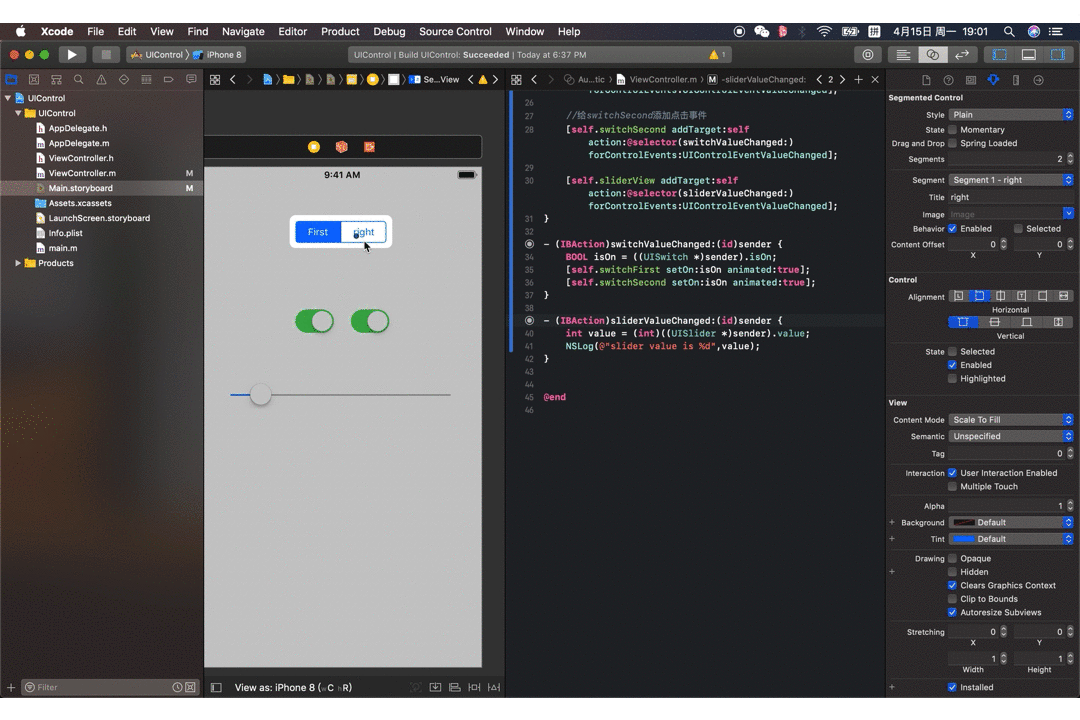Open the identity inspector
This screenshot has width=1080, height=720.
[x=970, y=80]
